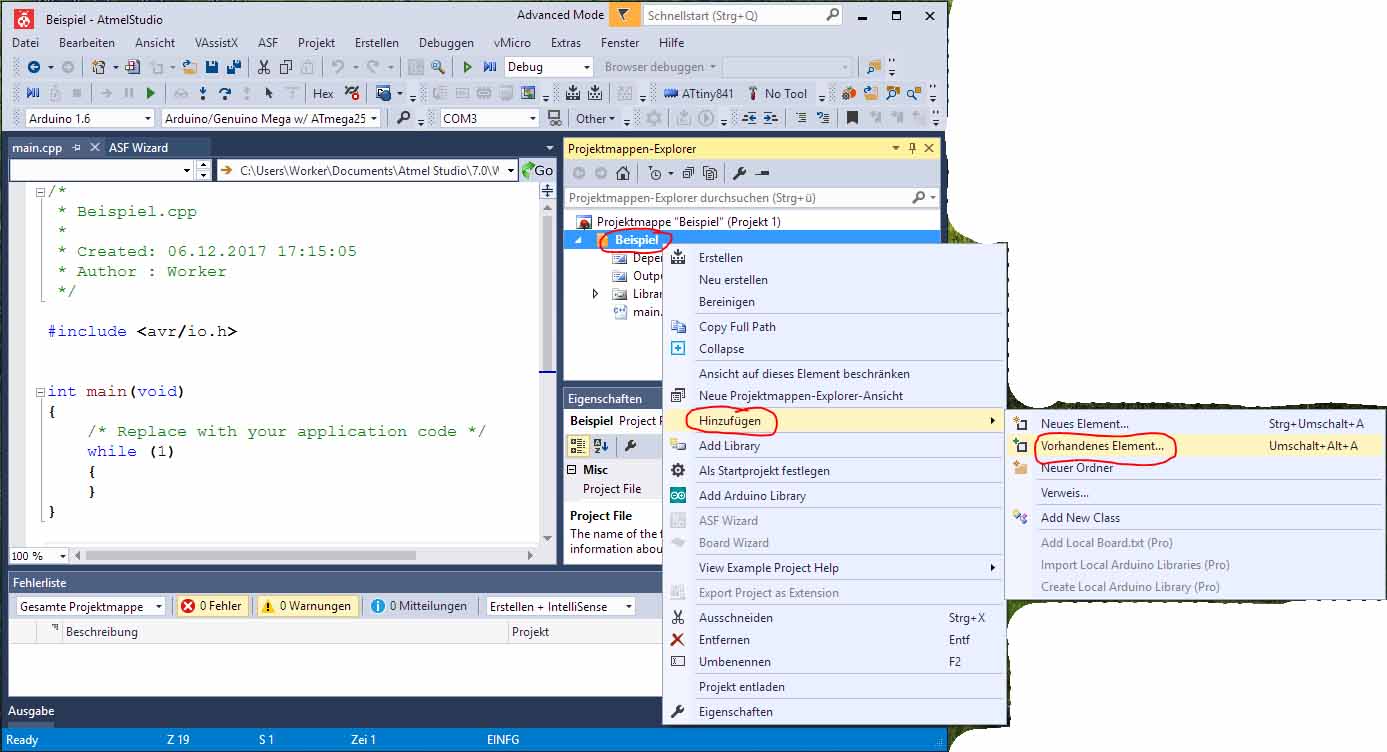Click the bookmark icon in toolbar

point(852,118)
